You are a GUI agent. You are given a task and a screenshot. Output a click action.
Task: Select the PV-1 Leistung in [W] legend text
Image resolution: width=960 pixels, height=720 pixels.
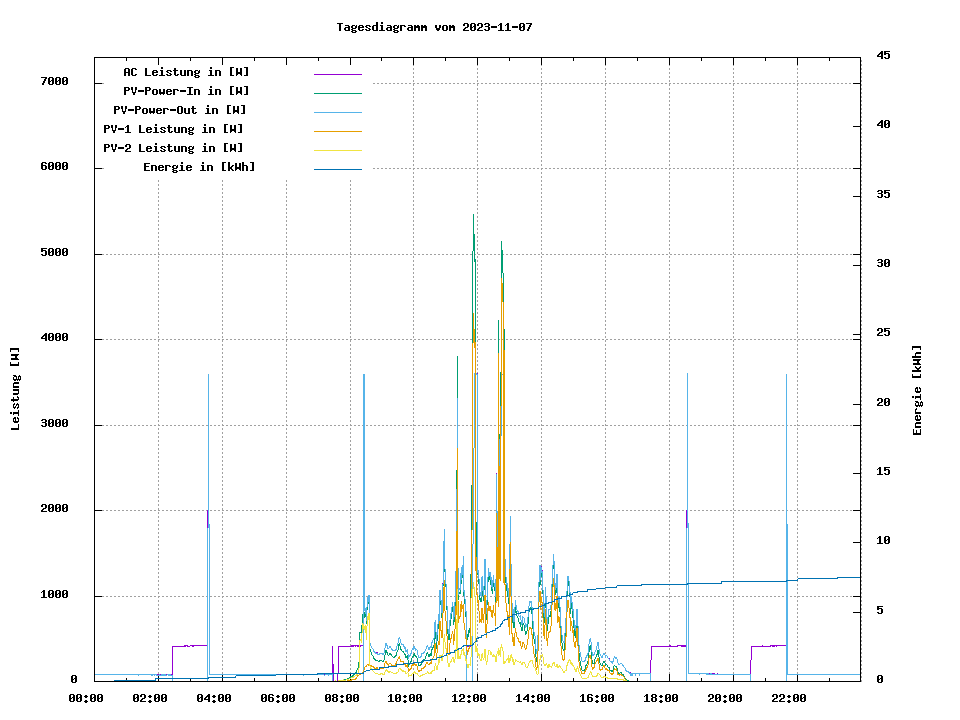pyautogui.click(x=173, y=129)
